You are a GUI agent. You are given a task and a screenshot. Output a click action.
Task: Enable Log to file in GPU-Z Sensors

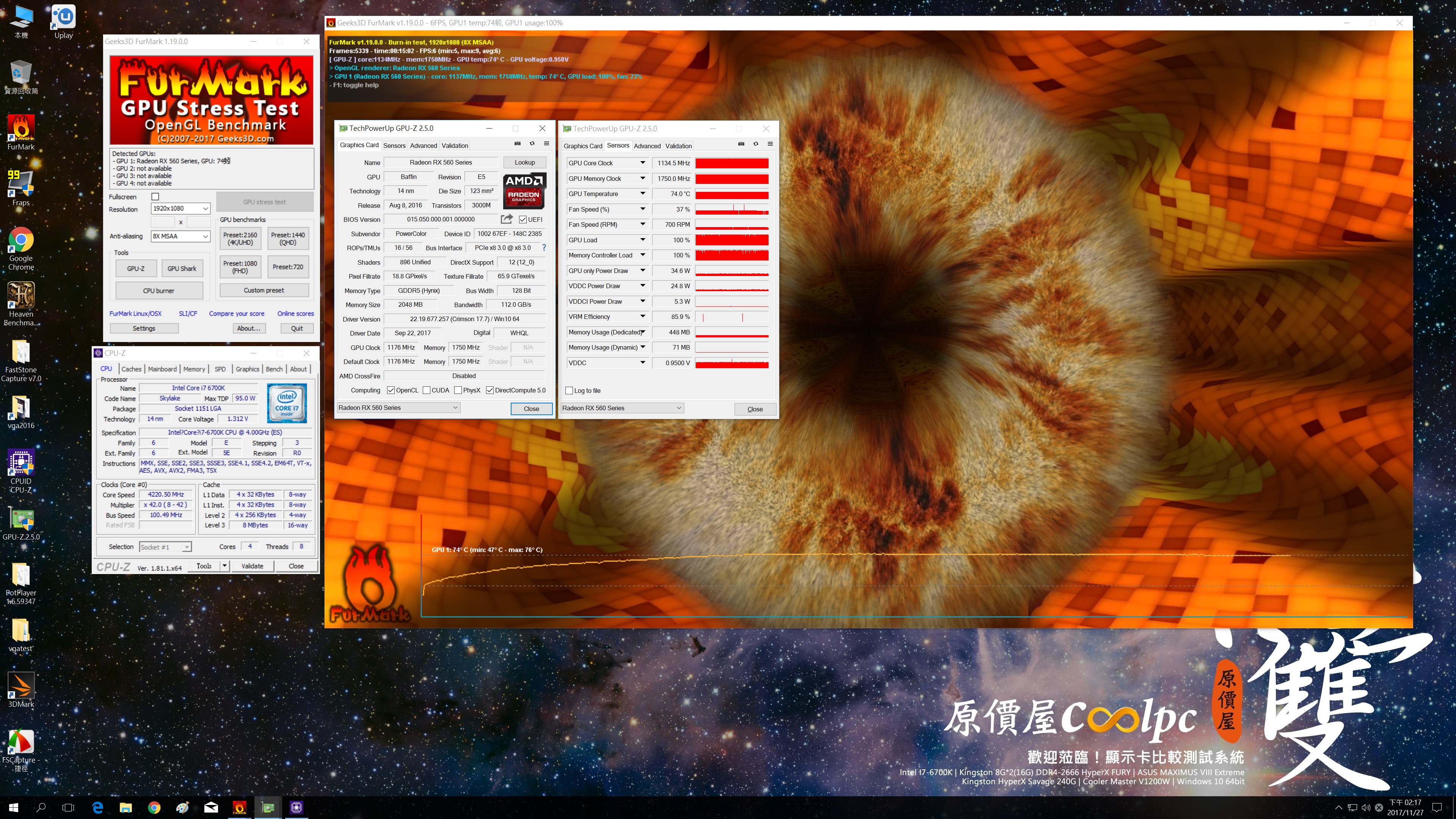pyautogui.click(x=569, y=391)
